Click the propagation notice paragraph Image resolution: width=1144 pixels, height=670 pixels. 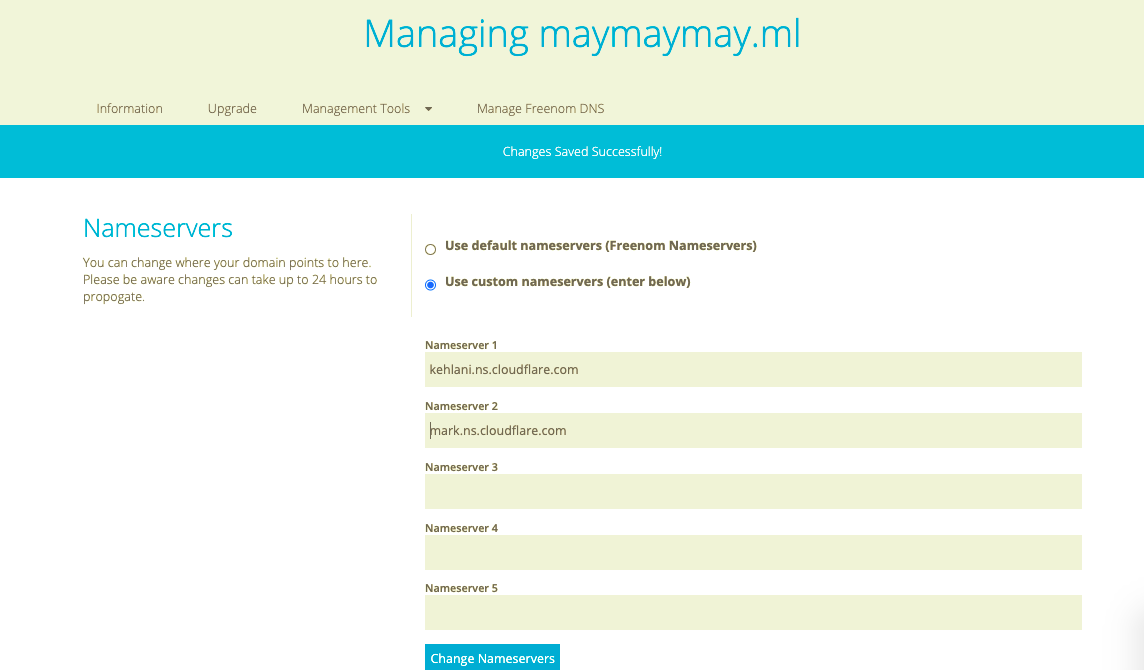pyautogui.click(x=230, y=280)
